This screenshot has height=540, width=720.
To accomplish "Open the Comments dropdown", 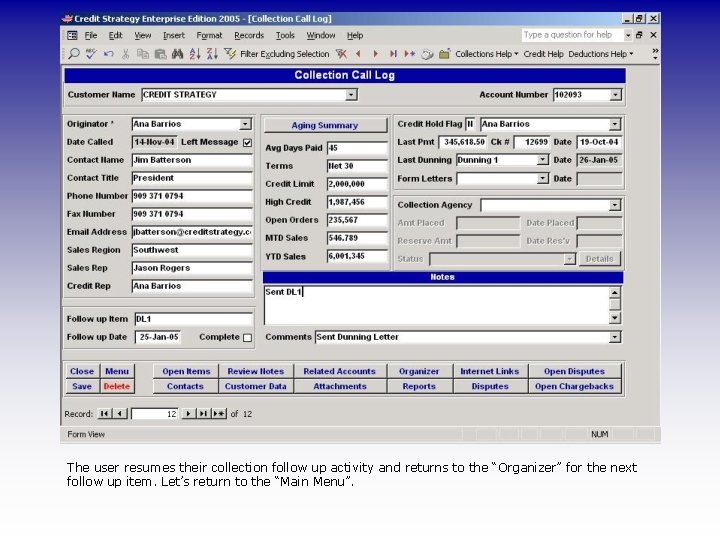I will click(615, 337).
